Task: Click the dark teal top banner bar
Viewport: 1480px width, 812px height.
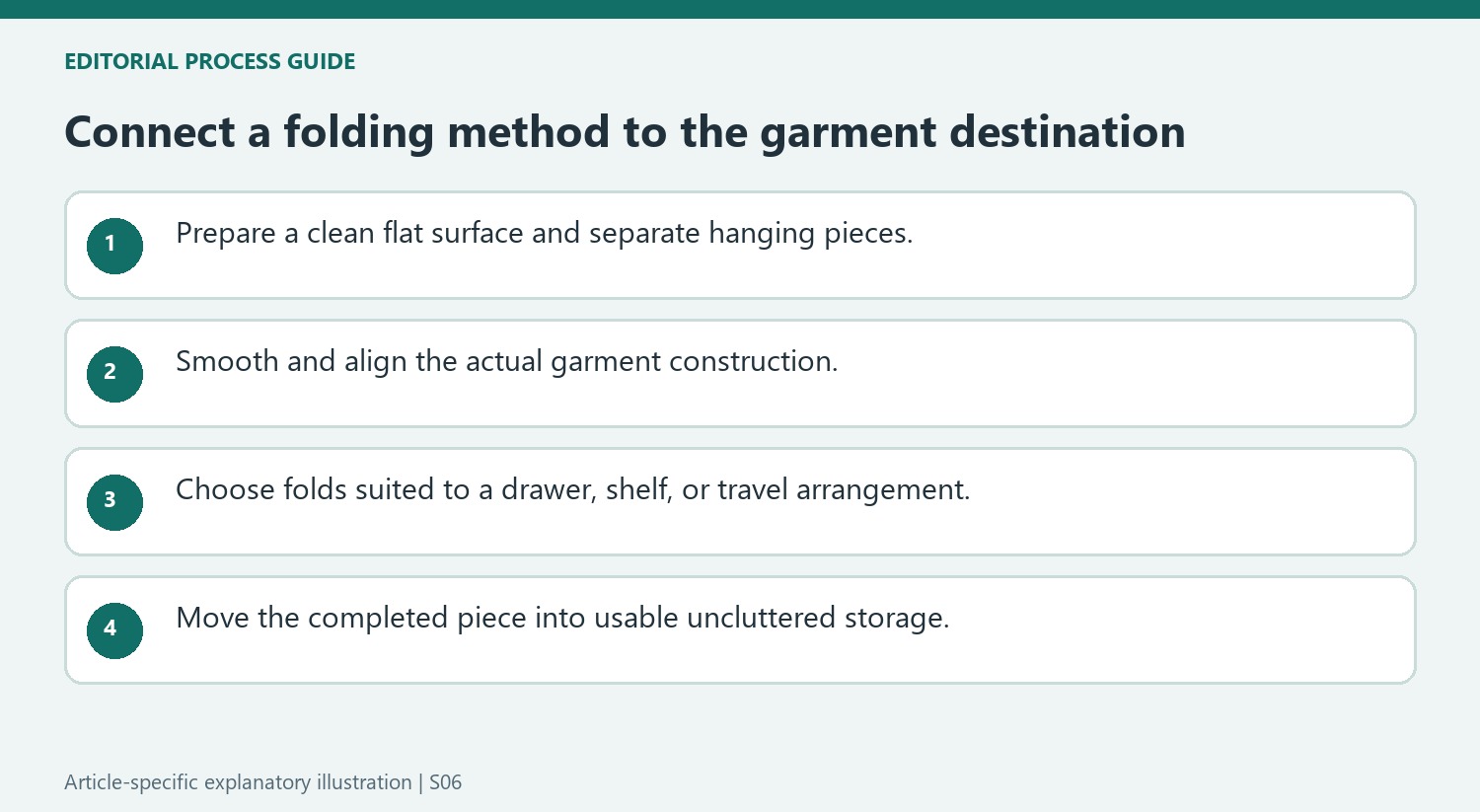Action: 740,9
